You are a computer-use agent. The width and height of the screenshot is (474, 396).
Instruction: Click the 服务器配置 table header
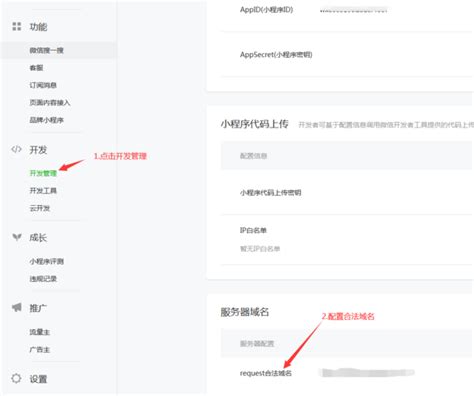(257, 344)
